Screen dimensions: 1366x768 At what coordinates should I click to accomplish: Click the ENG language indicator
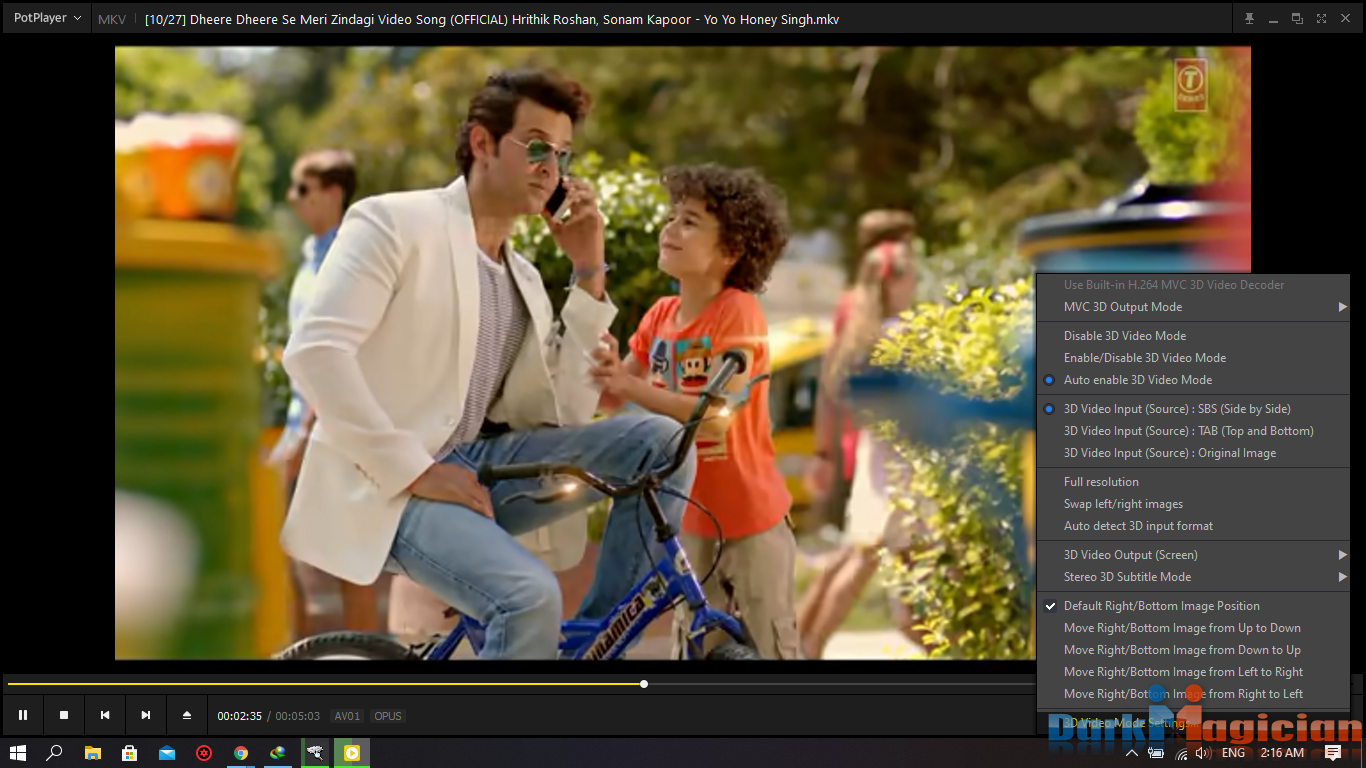pos(1233,753)
